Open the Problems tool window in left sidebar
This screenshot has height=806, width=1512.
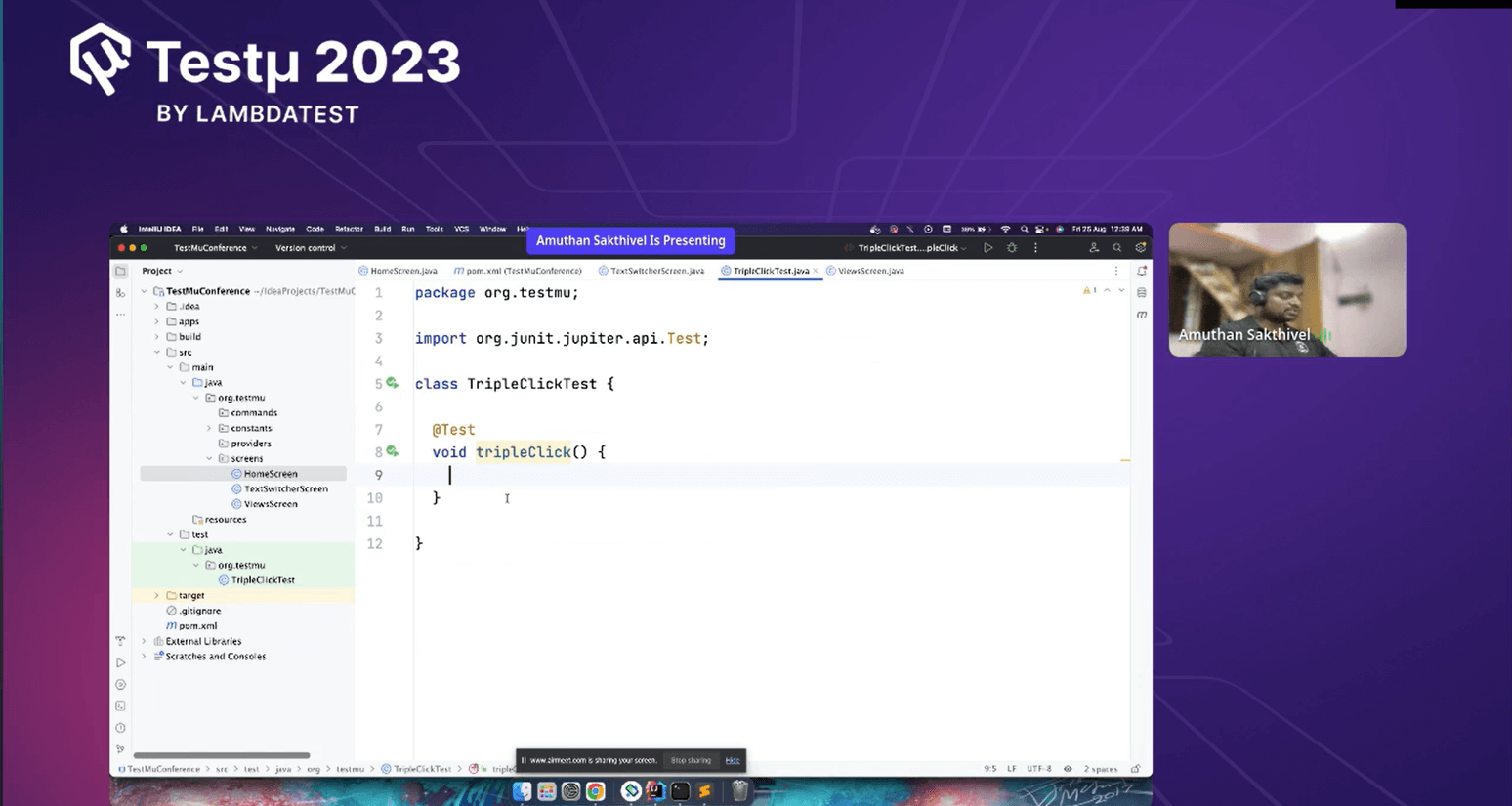coord(120,728)
